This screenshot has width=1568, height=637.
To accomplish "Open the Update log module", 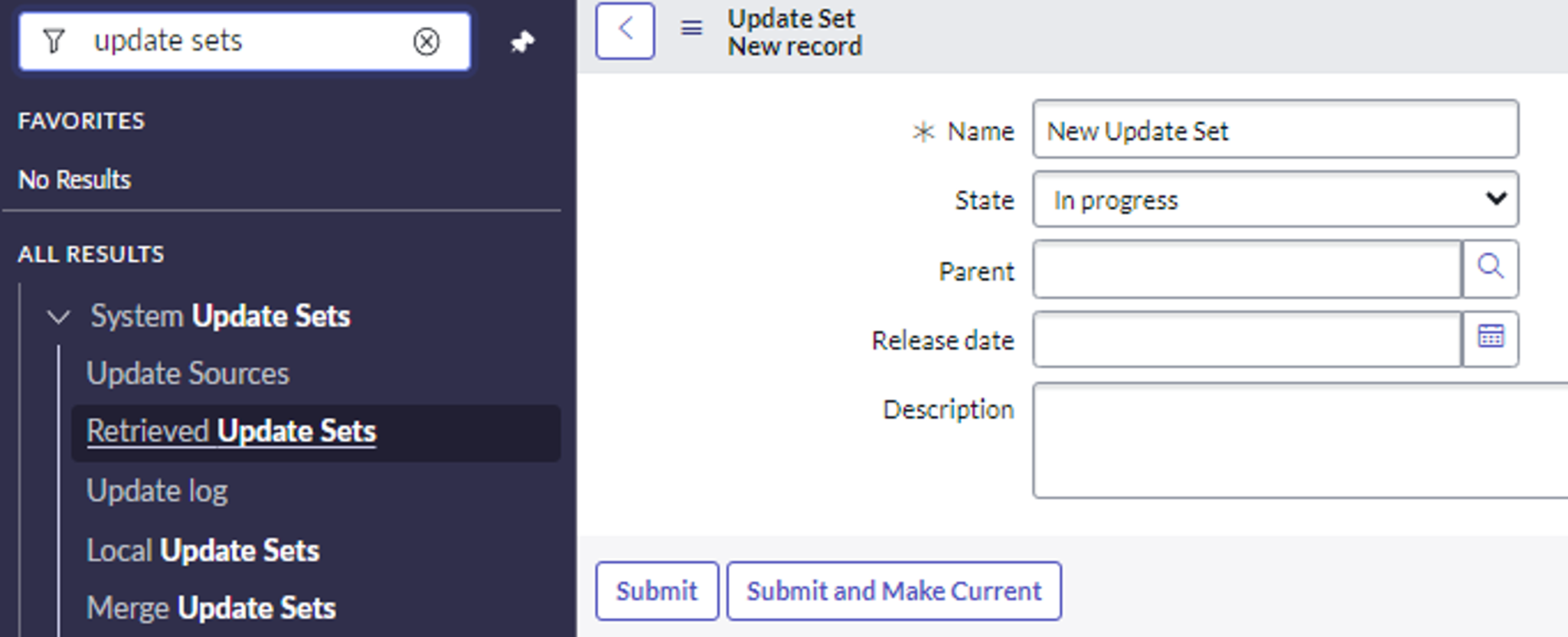I will pos(158,490).
